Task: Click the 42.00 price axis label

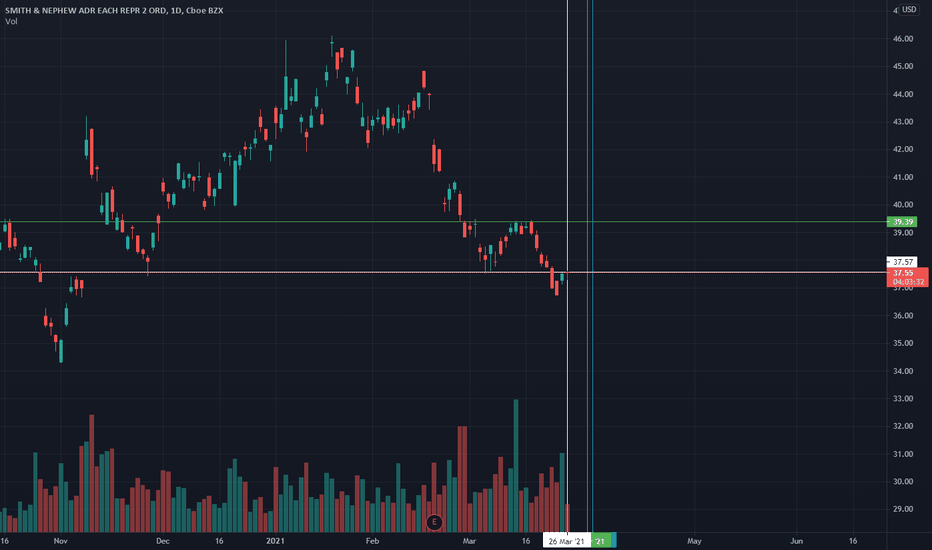Action: click(x=903, y=149)
